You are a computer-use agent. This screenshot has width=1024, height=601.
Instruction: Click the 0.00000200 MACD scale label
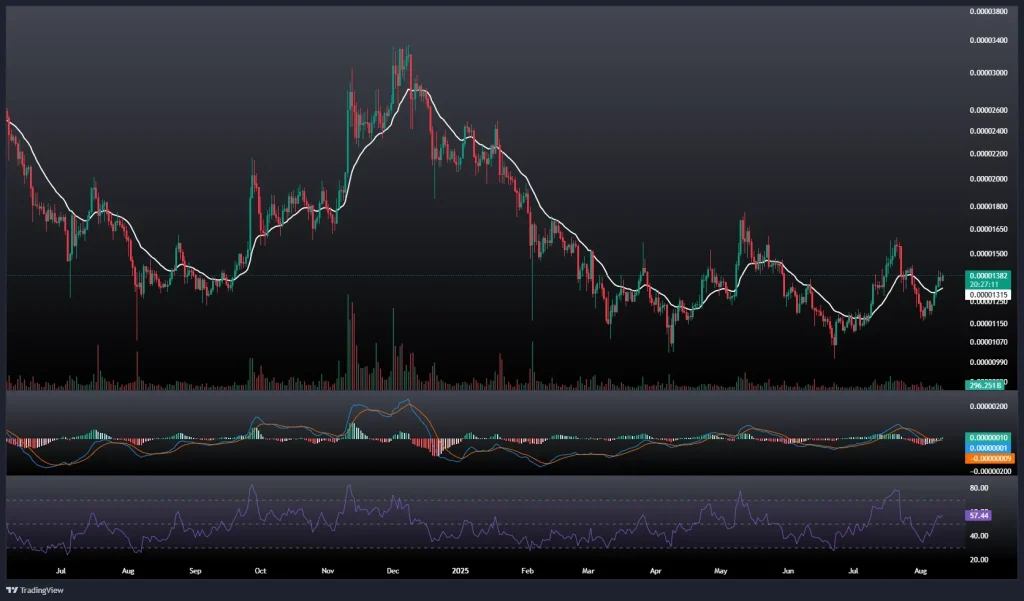click(x=989, y=407)
